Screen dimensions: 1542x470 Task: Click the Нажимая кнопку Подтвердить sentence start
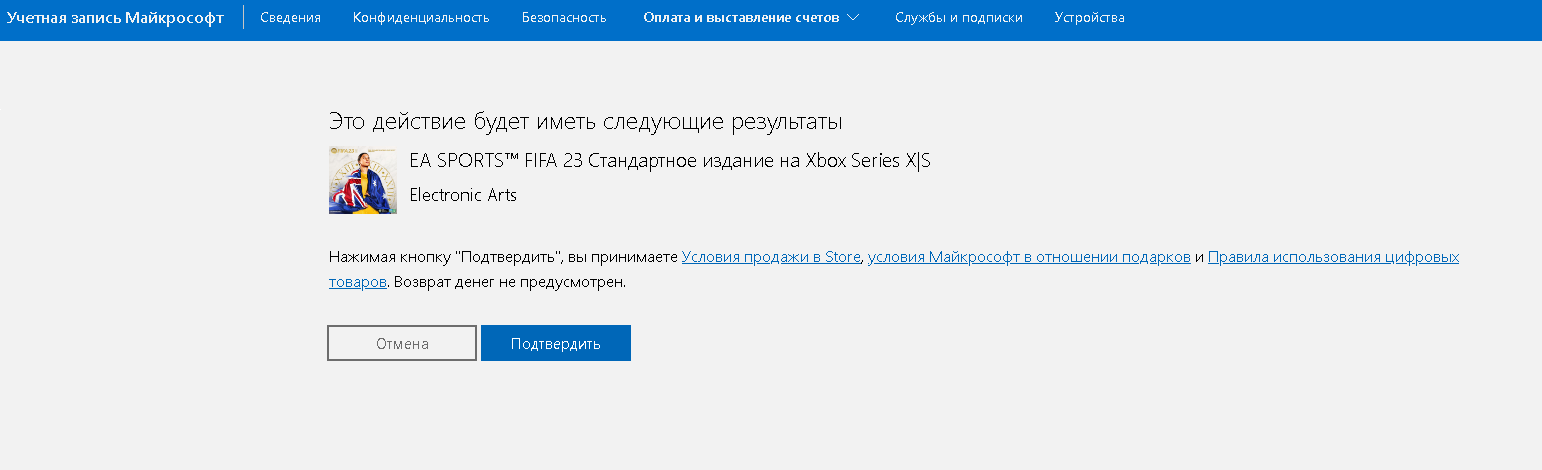pyautogui.click(x=448, y=257)
